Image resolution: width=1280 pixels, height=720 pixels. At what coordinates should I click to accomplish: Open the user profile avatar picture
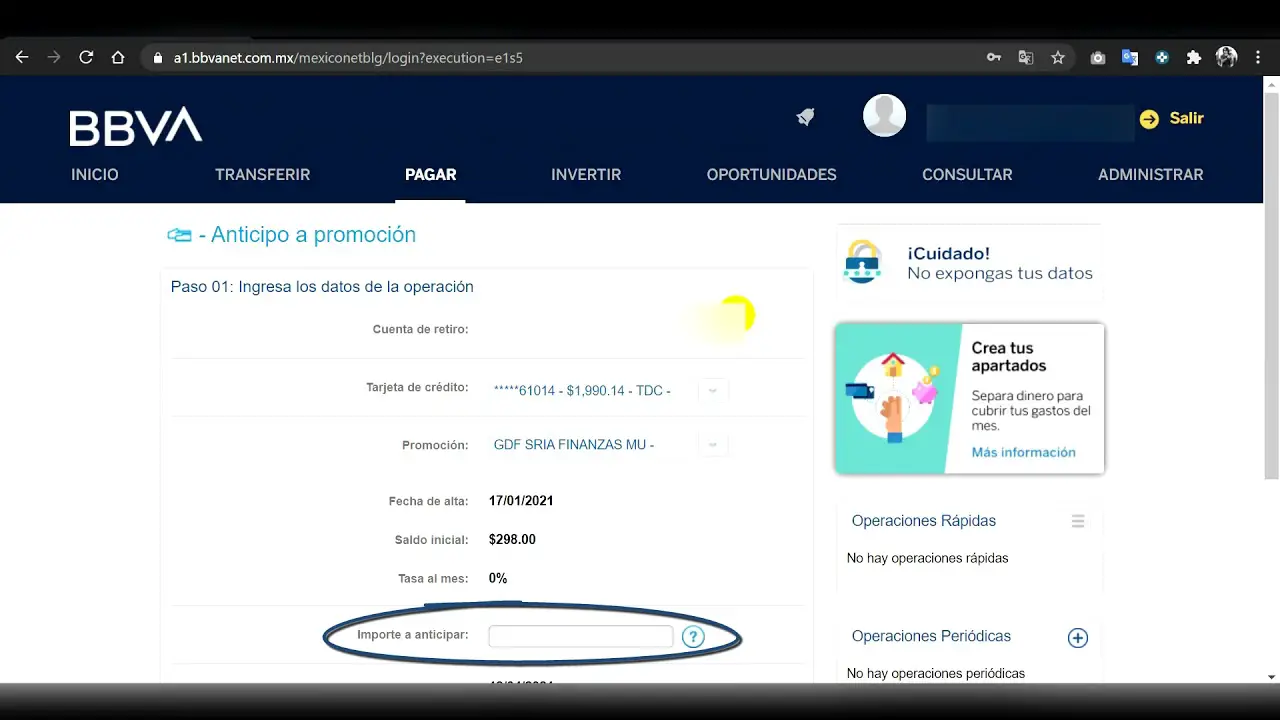click(x=885, y=116)
